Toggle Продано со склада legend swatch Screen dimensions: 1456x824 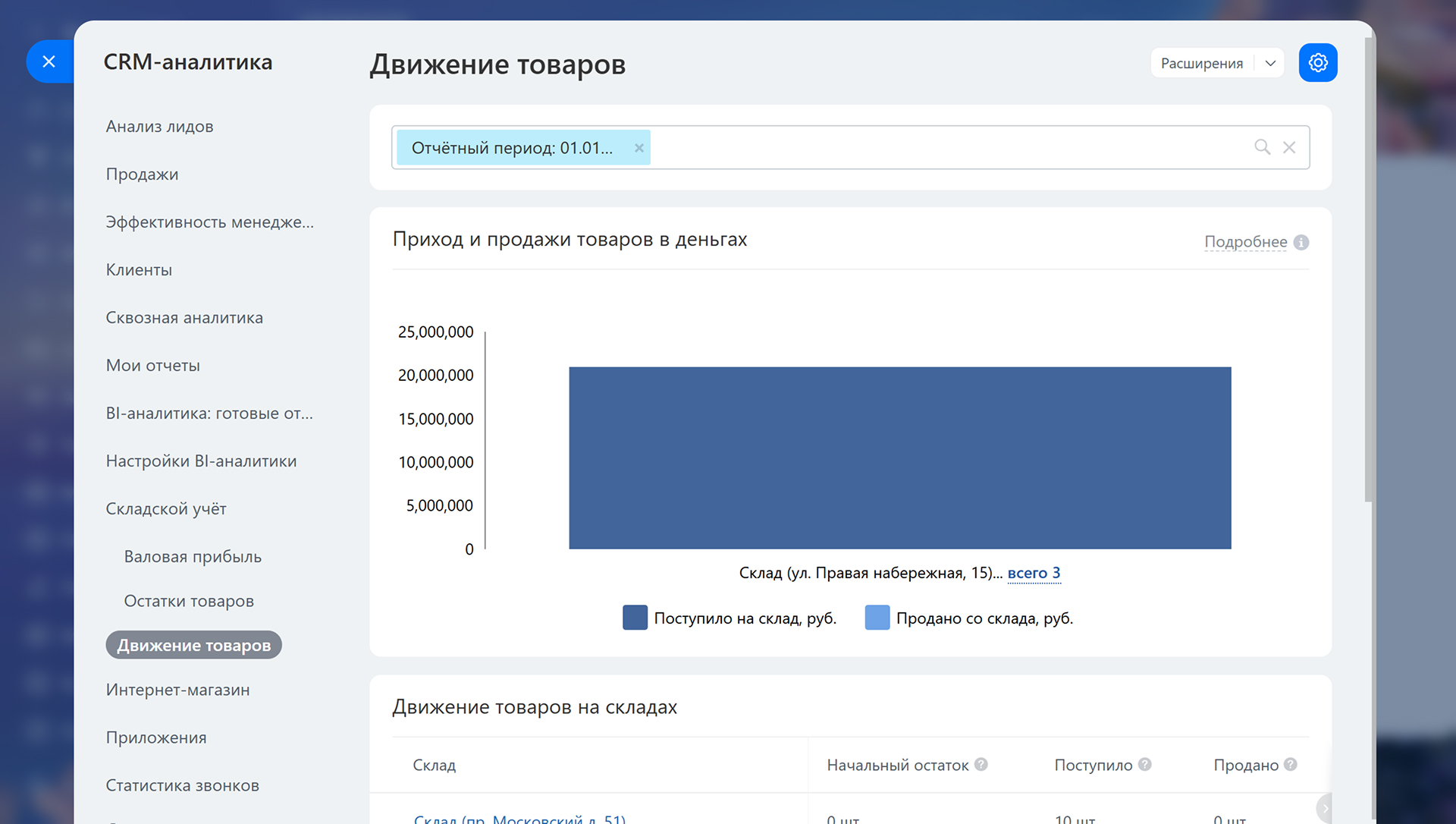coord(877,618)
